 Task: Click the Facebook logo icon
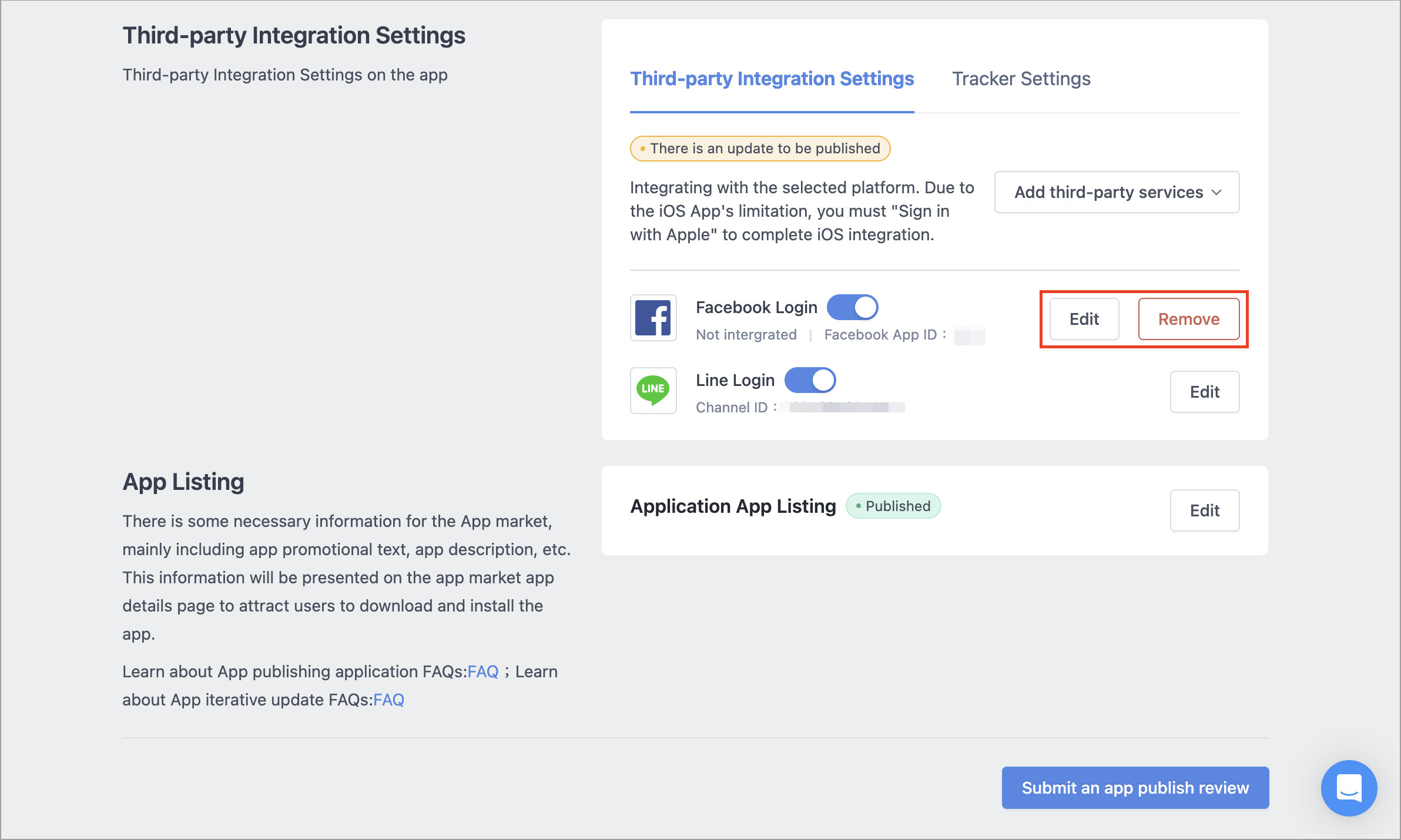[653, 318]
